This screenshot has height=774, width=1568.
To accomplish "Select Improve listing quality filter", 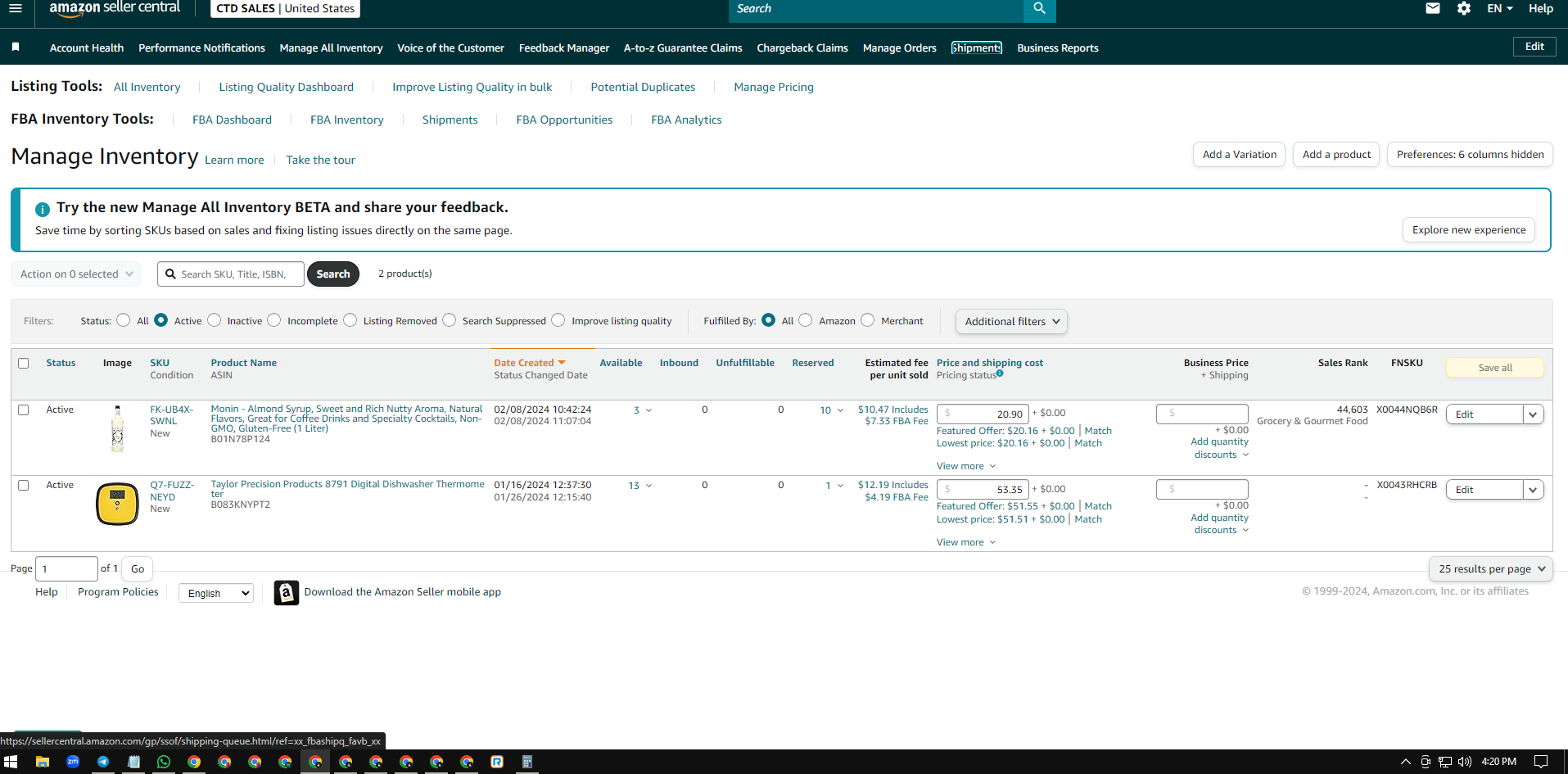I will click(x=558, y=320).
